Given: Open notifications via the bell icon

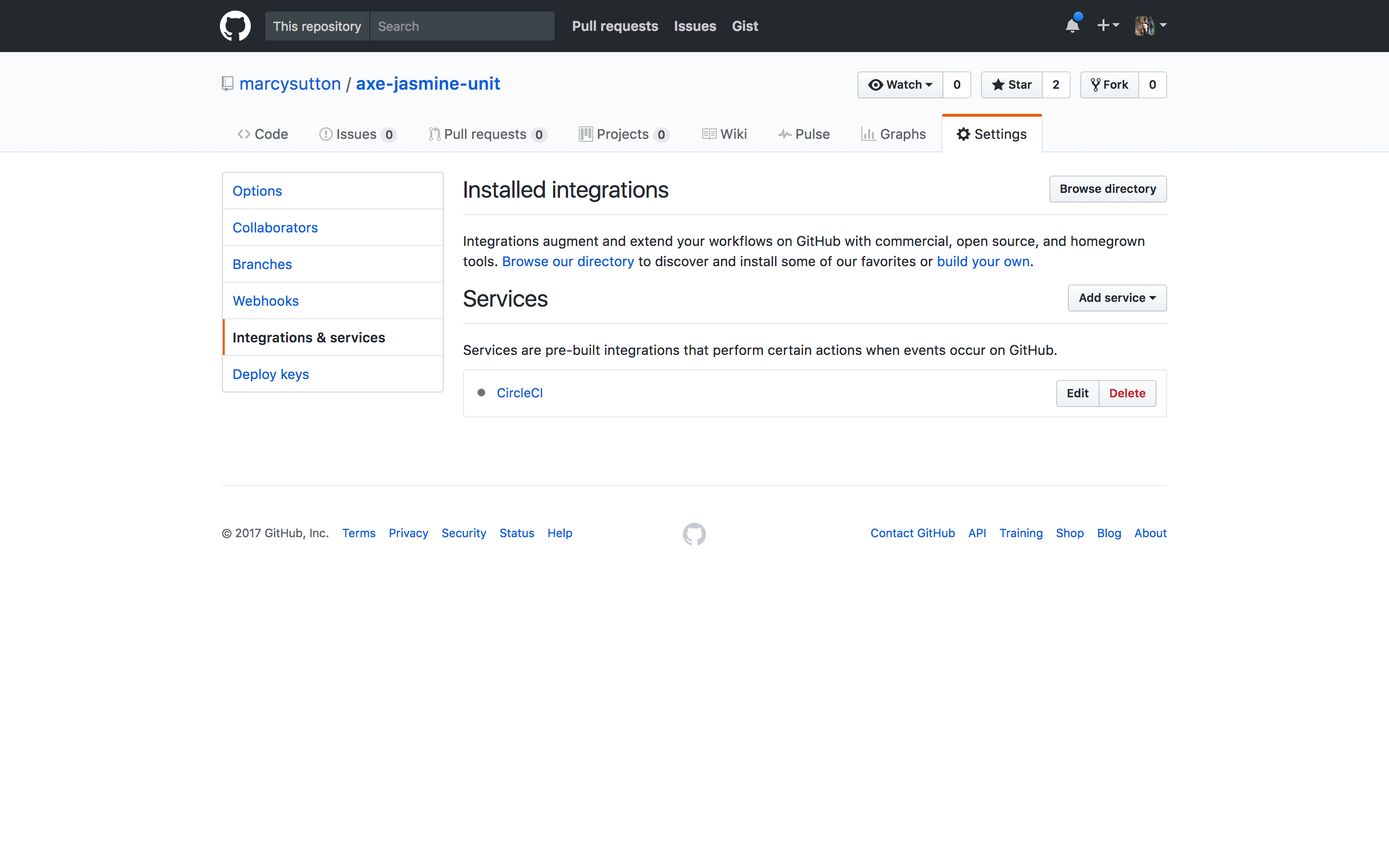Looking at the screenshot, I should [1072, 25].
